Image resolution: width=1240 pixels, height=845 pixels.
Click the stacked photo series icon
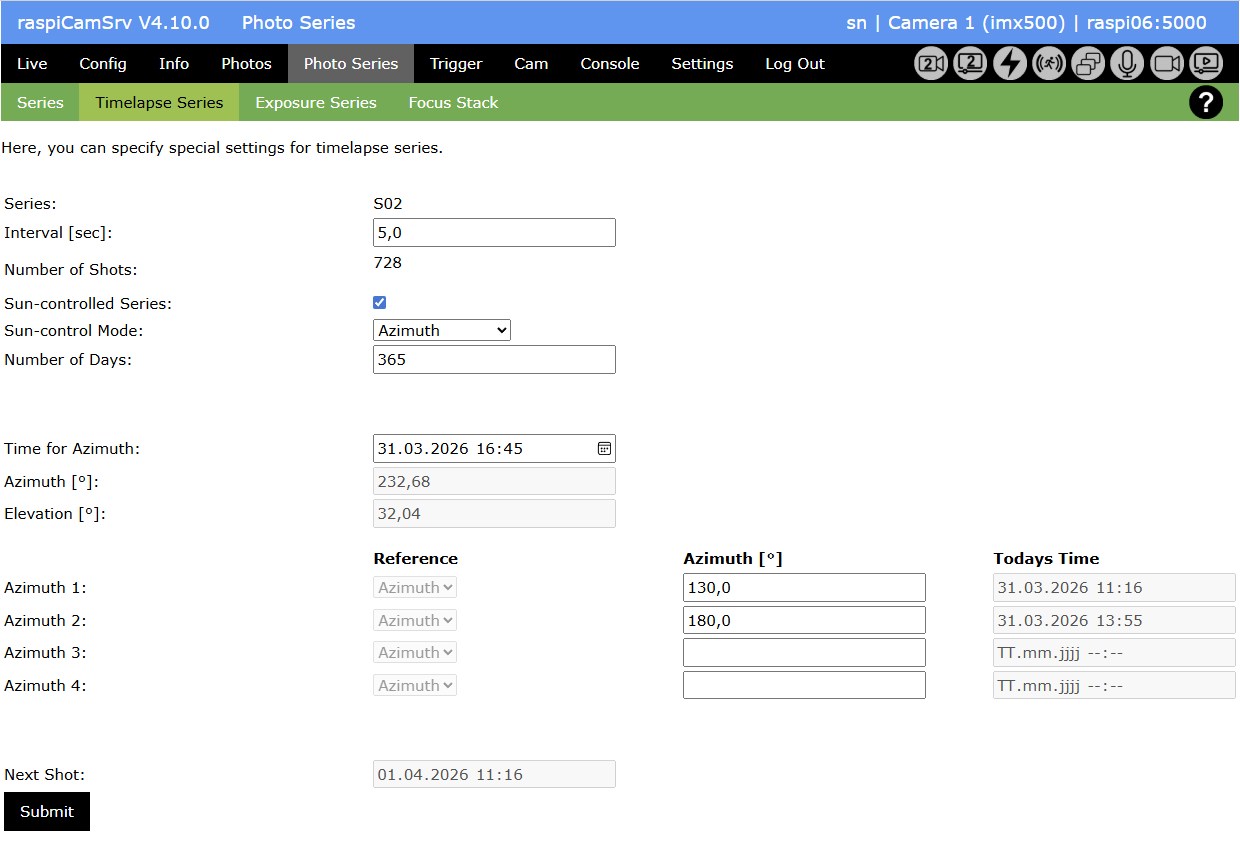(x=1088, y=63)
